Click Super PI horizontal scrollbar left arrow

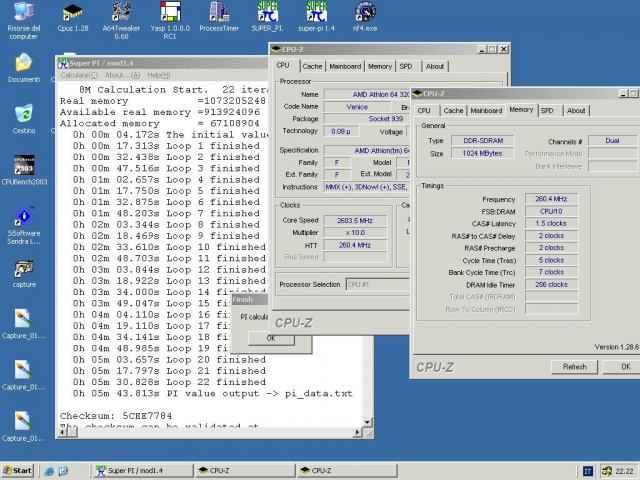(62, 432)
